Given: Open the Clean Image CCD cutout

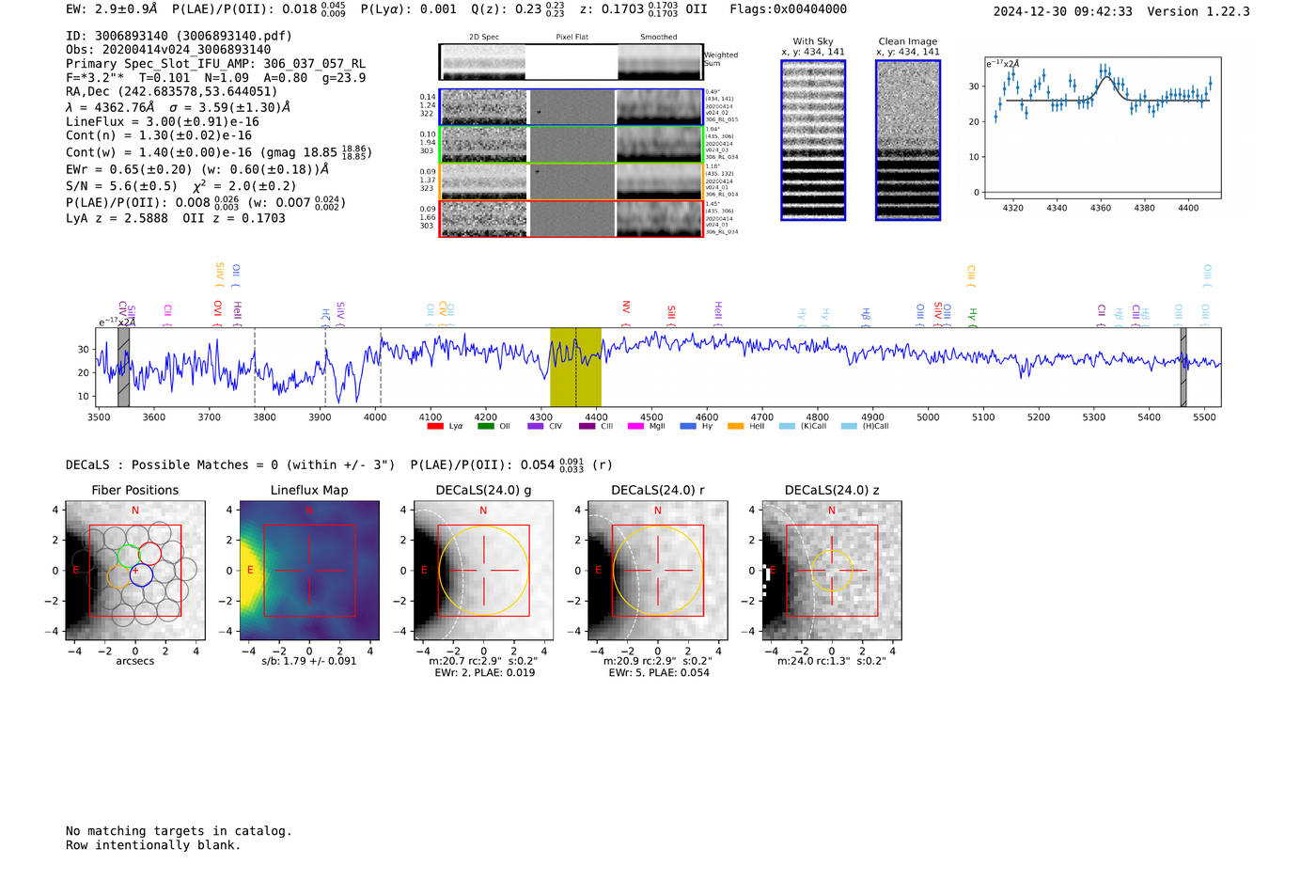Looking at the screenshot, I should 908,140.
